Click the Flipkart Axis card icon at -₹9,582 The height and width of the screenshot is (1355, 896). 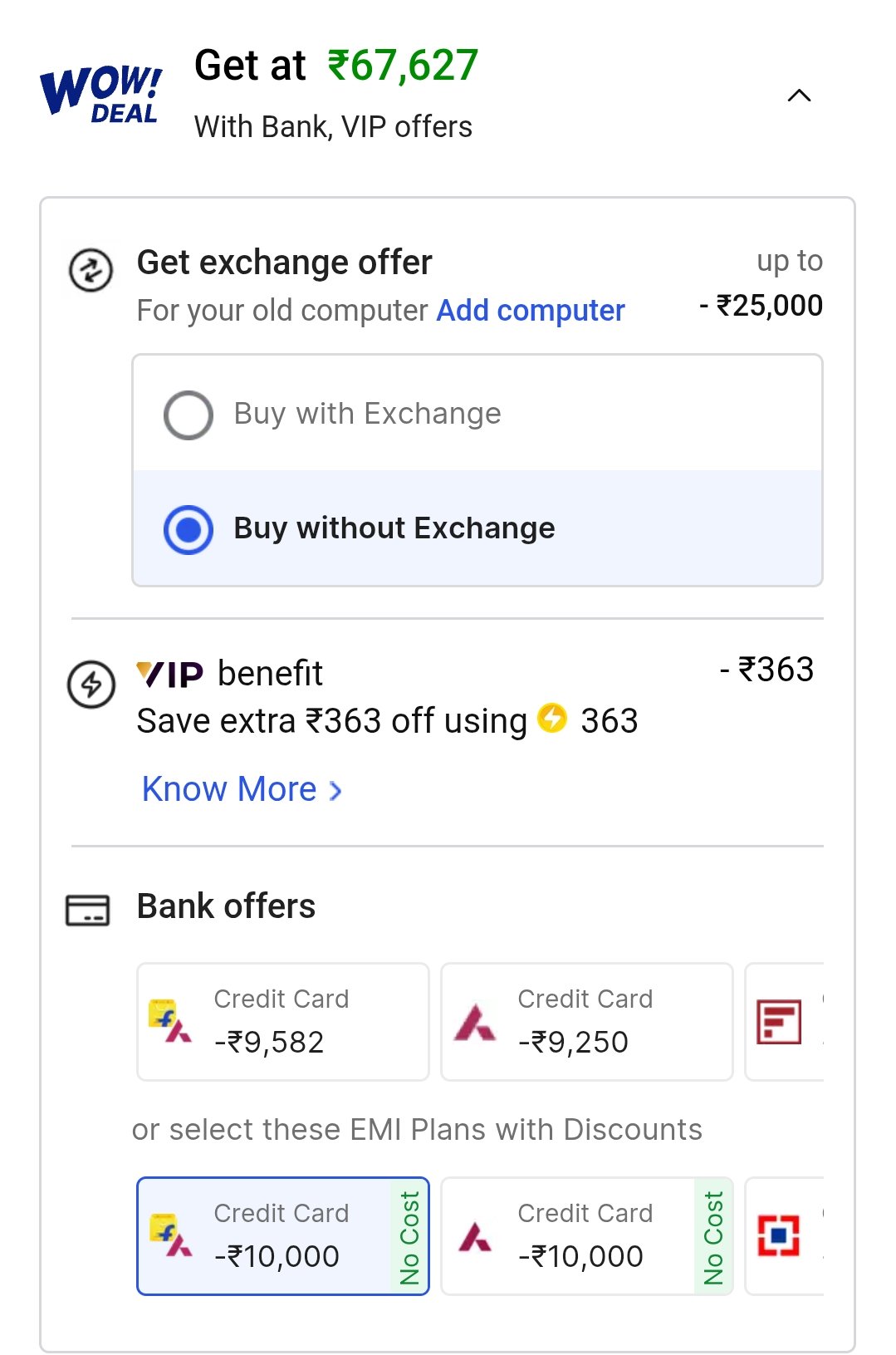point(169,1022)
